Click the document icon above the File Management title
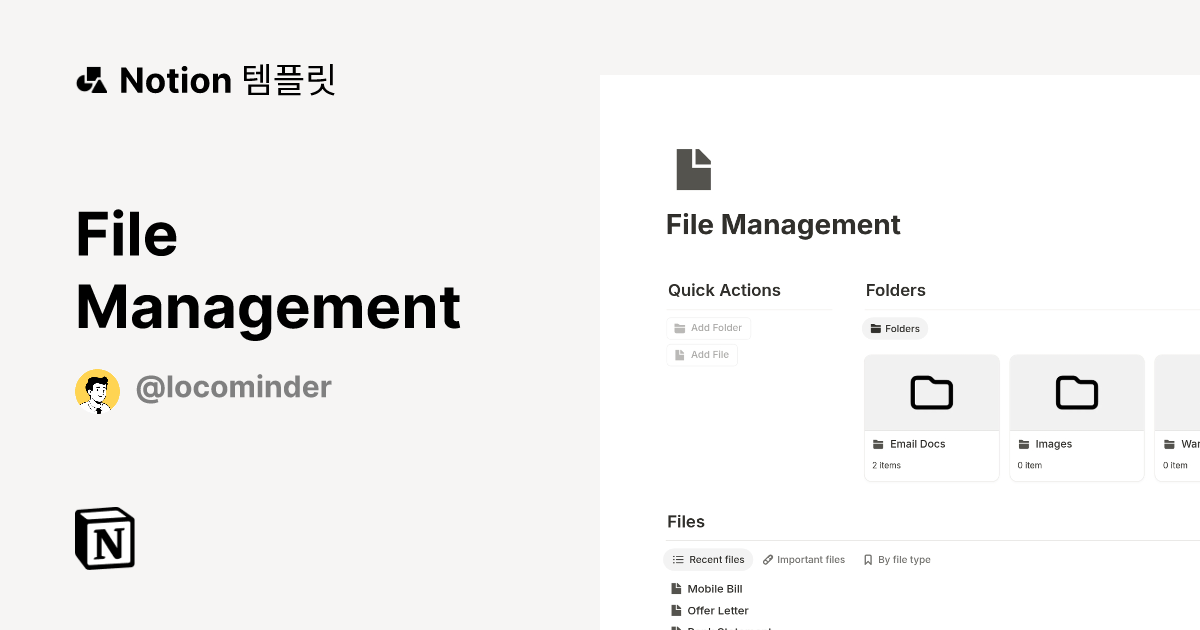1200x630 pixels. [x=693, y=168]
